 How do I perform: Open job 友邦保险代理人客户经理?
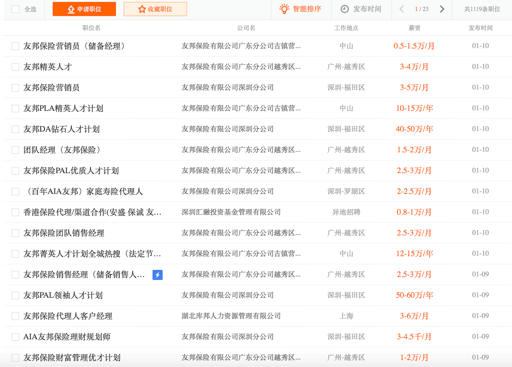[68, 316]
